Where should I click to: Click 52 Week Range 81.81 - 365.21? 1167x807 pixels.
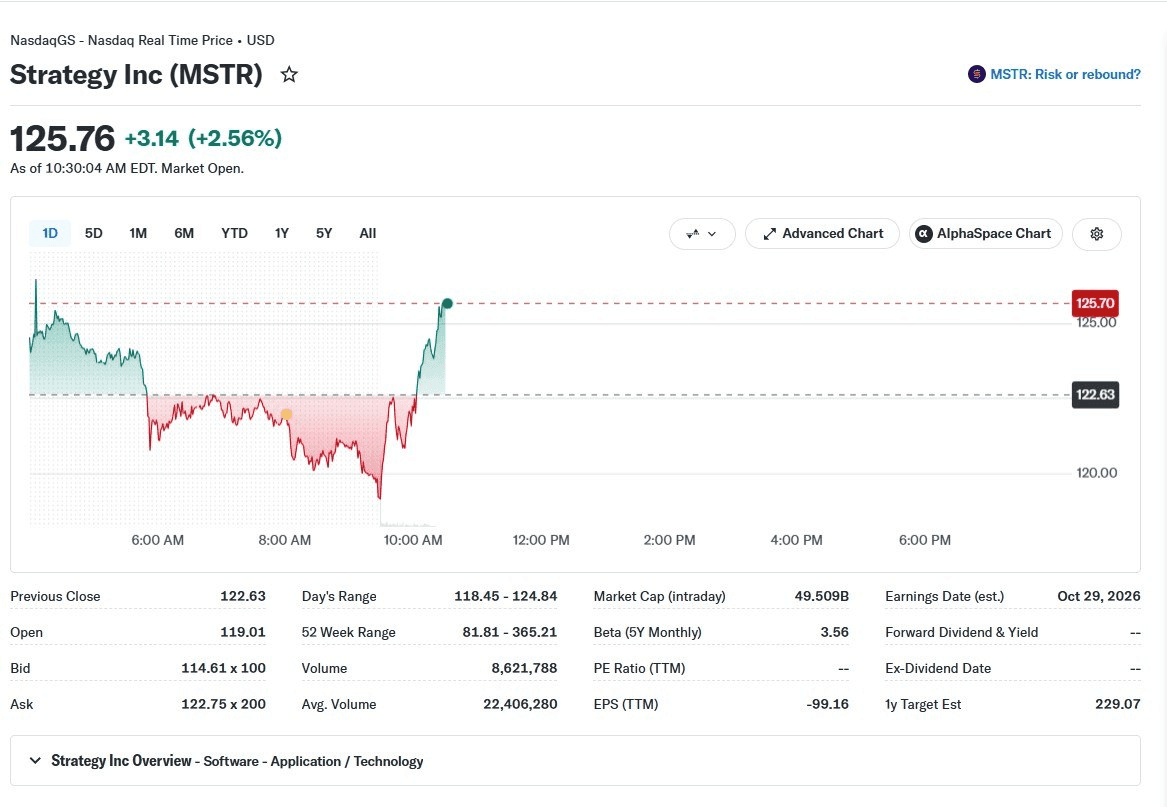510,632
